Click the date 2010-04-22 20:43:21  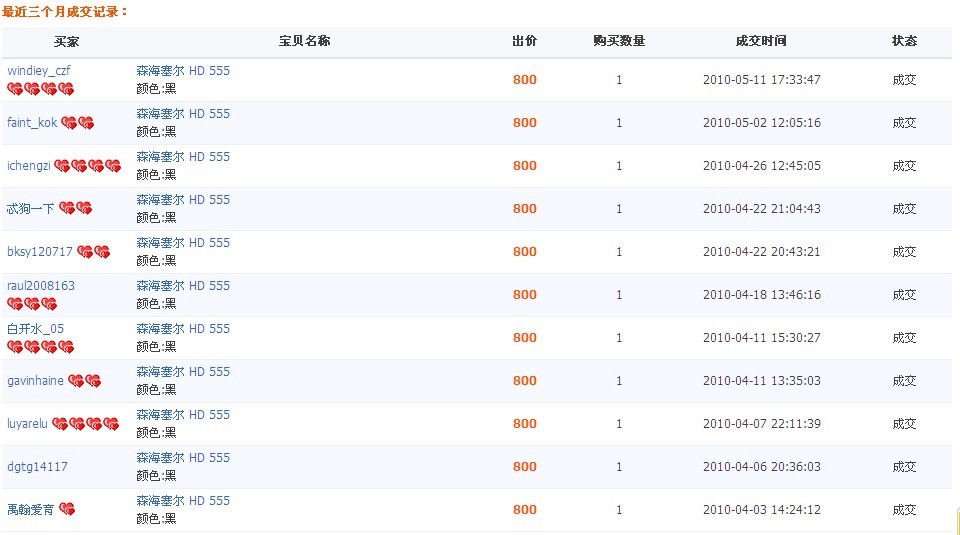[x=762, y=252]
